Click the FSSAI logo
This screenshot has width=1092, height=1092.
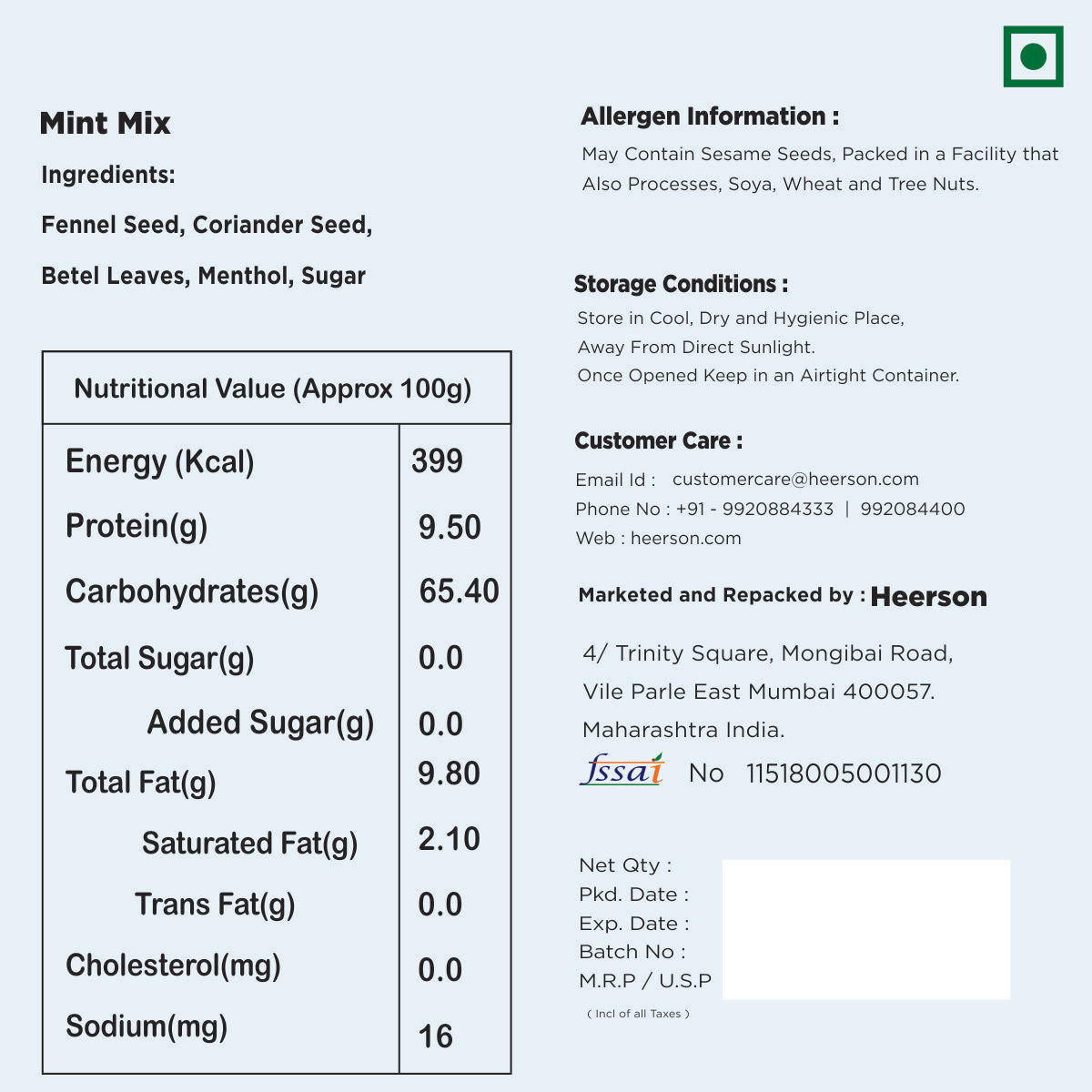pyautogui.click(x=622, y=771)
